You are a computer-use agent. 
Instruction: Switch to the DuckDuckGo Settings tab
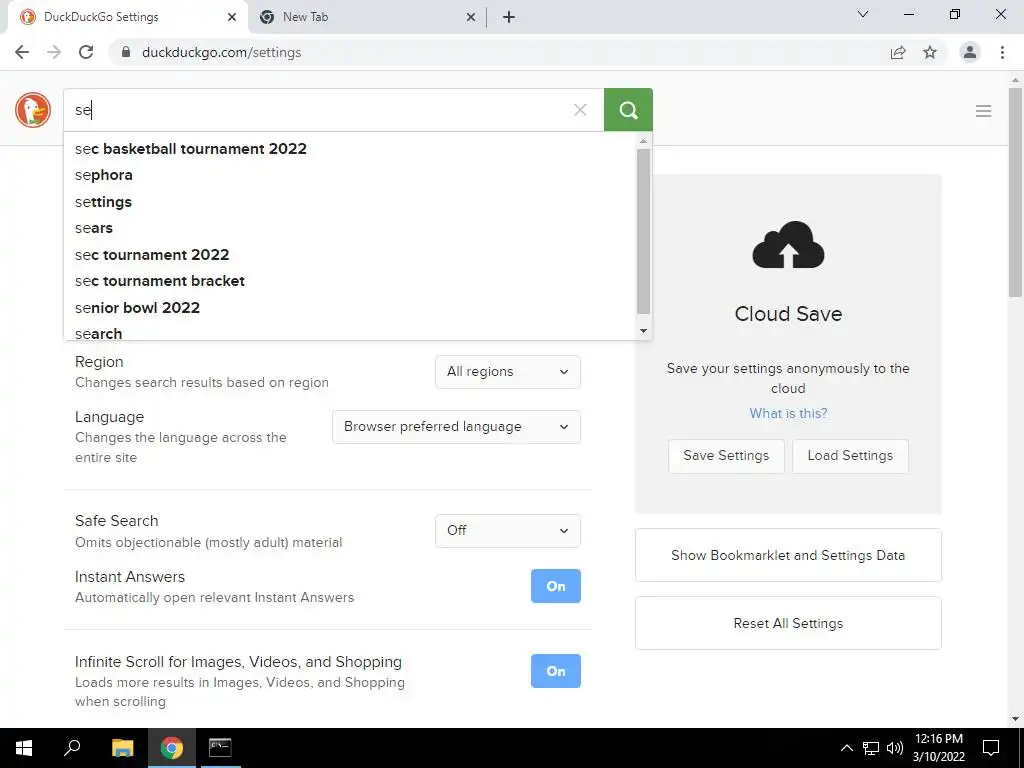(127, 17)
